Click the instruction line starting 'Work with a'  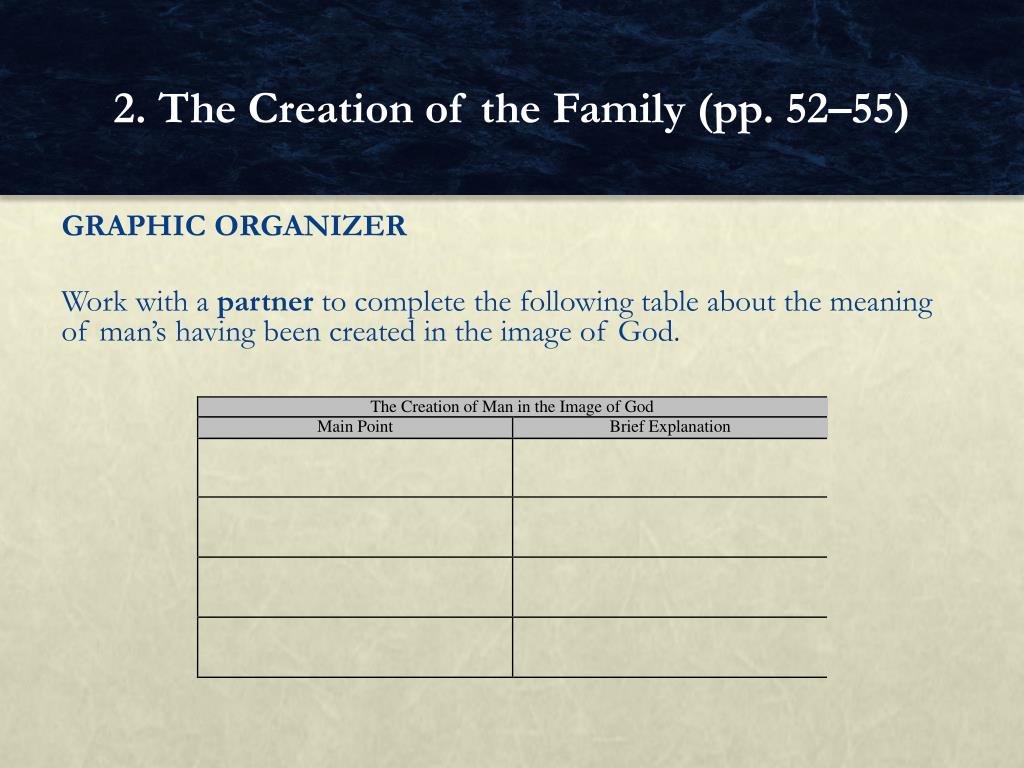pyautogui.click(x=497, y=303)
